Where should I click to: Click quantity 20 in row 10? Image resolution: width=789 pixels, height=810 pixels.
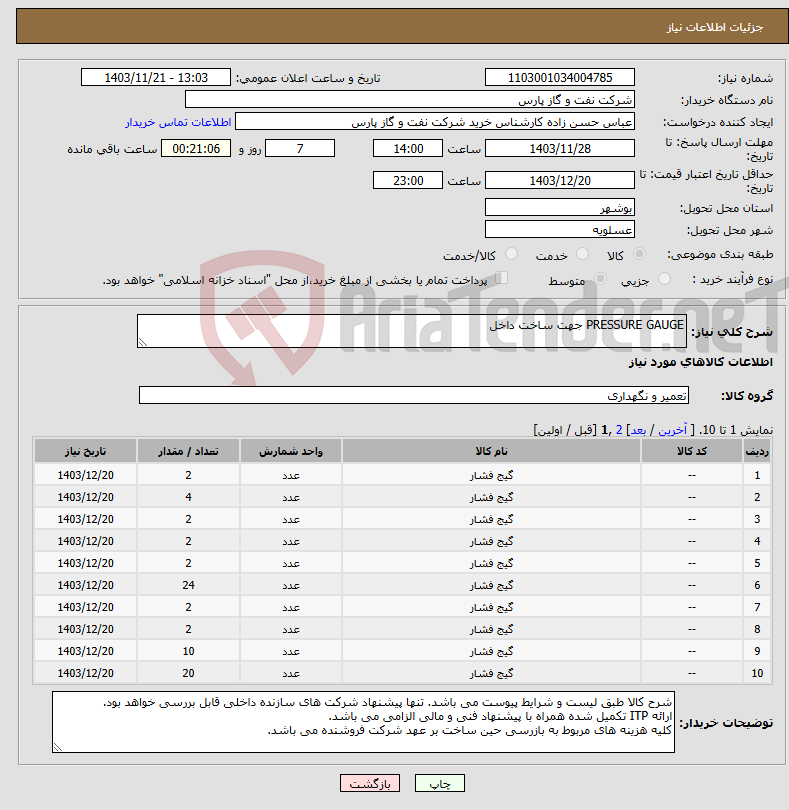pyautogui.click(x=188, y=673)
